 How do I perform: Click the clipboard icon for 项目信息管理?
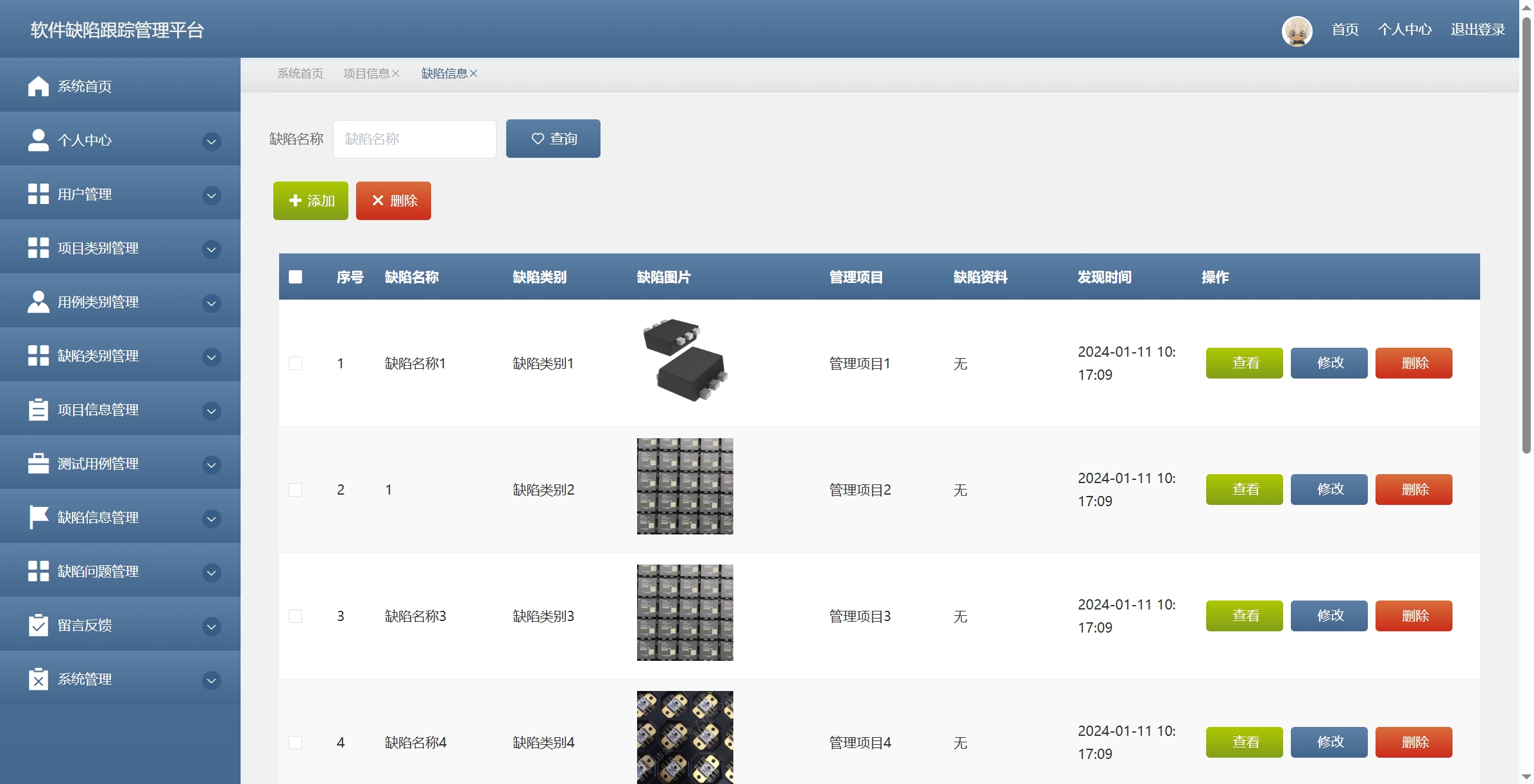point(38,409)
